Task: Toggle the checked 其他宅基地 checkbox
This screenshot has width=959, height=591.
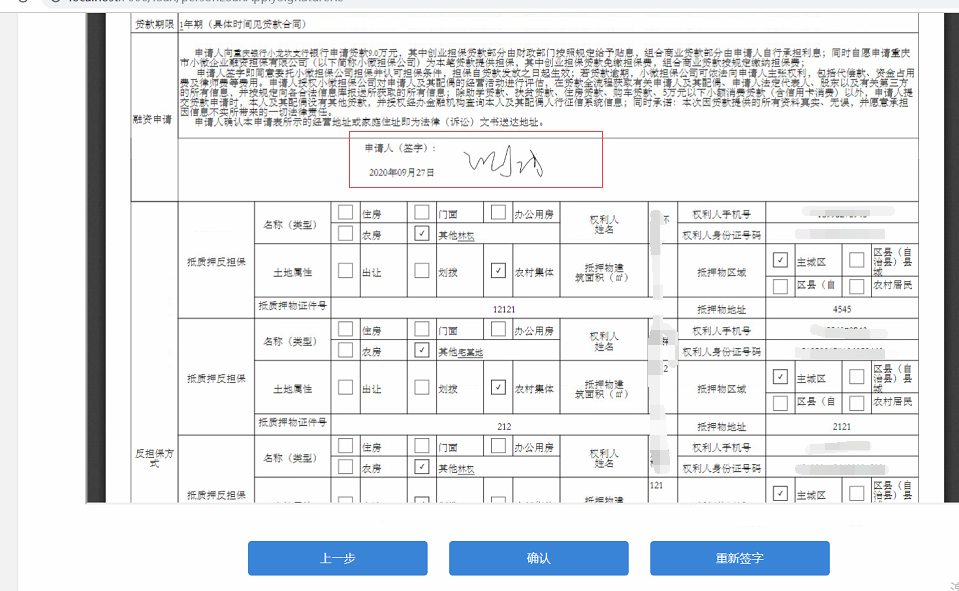Action: click(x=421, y=350)
